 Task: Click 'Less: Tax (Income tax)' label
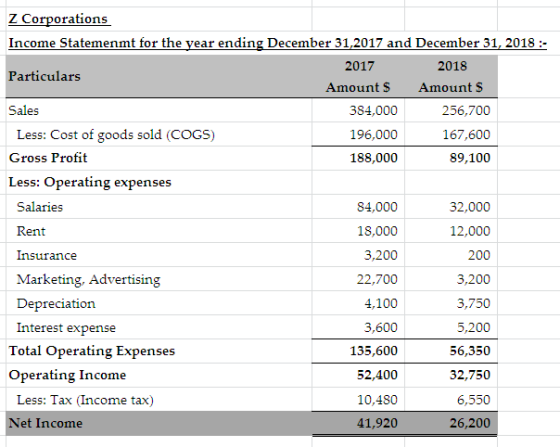(85, 400)
